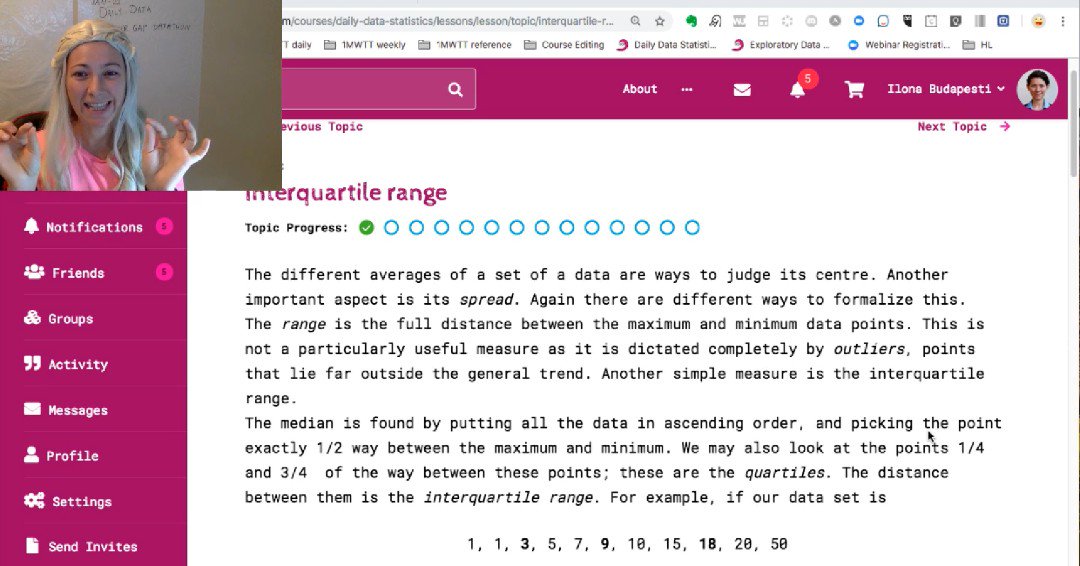1080x566 pixels.
Task: Click the search magnifier icon in the site header
Action: coord(455,90)
